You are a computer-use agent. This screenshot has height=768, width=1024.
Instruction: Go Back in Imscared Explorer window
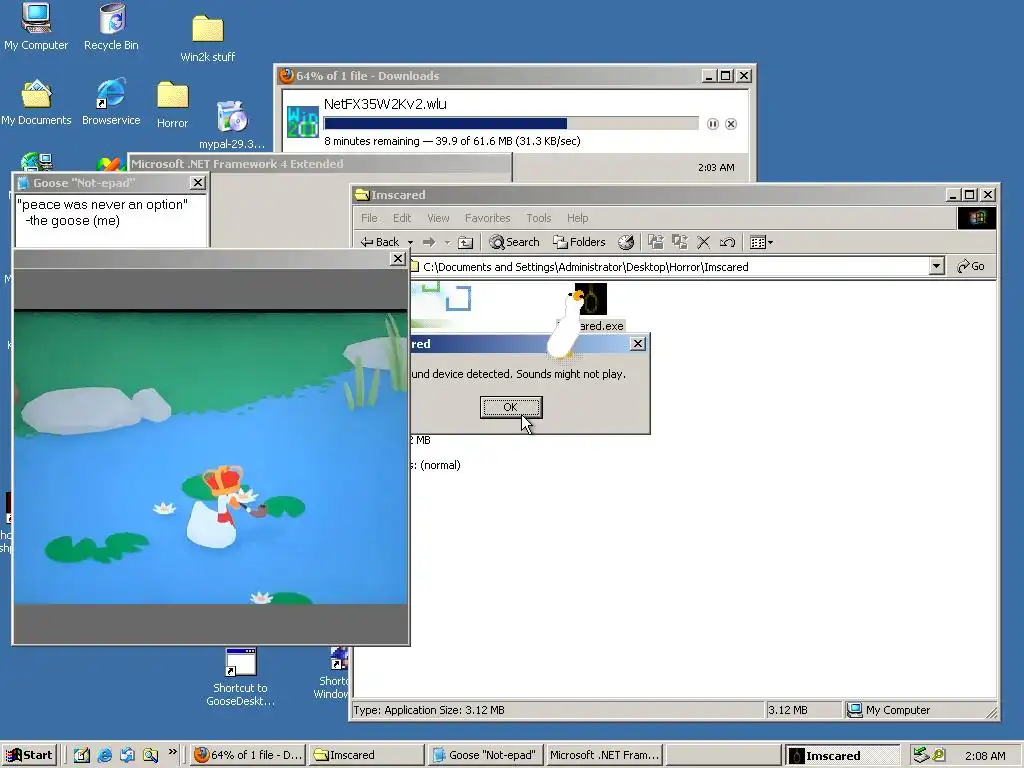pos(380,242)
